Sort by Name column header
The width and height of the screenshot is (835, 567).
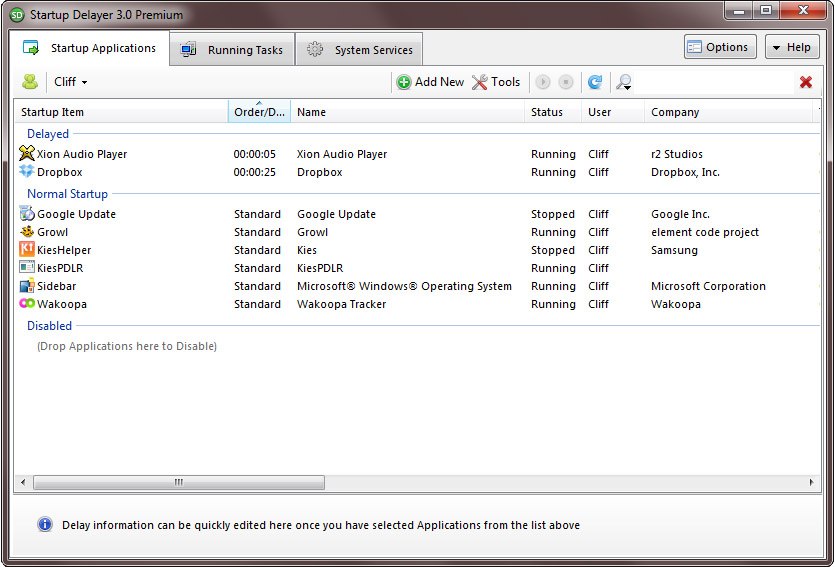407,112
